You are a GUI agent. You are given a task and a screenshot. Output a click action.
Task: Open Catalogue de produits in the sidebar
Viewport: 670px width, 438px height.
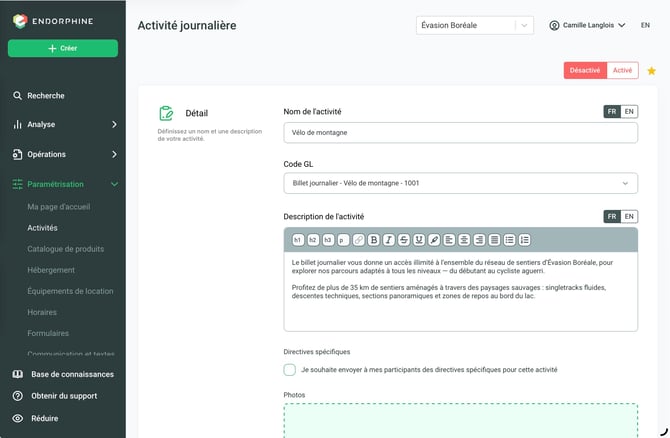point(66,249)
